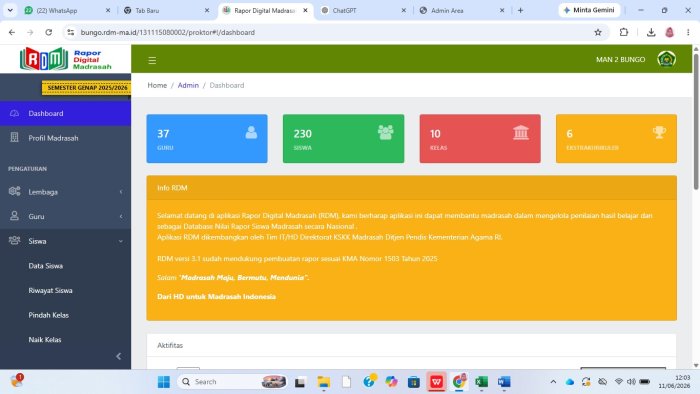Open Word from taskbar
Screen dimensions: 700x394
(x=504, y=382)
